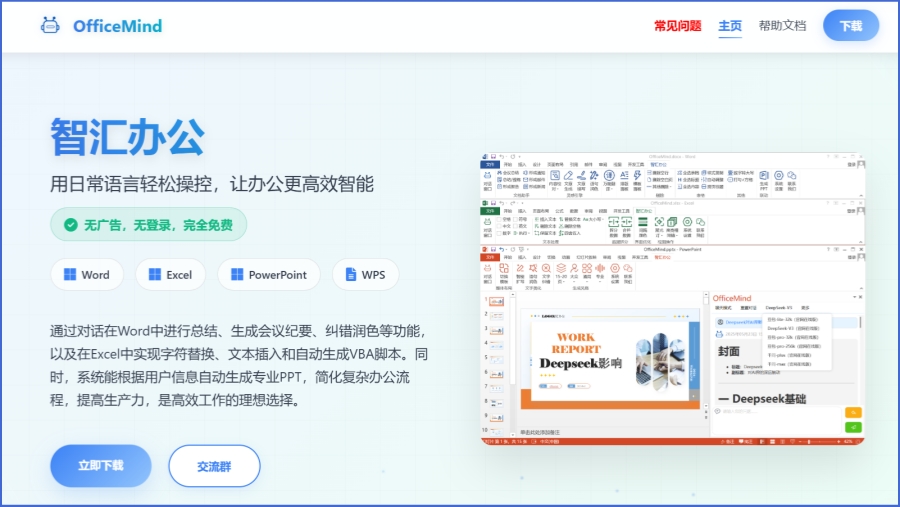The height and width of the screenshot is (507, 900).
Task: Open 系统设置 in the Excel ribbon
Action: (x=687, y=227)
